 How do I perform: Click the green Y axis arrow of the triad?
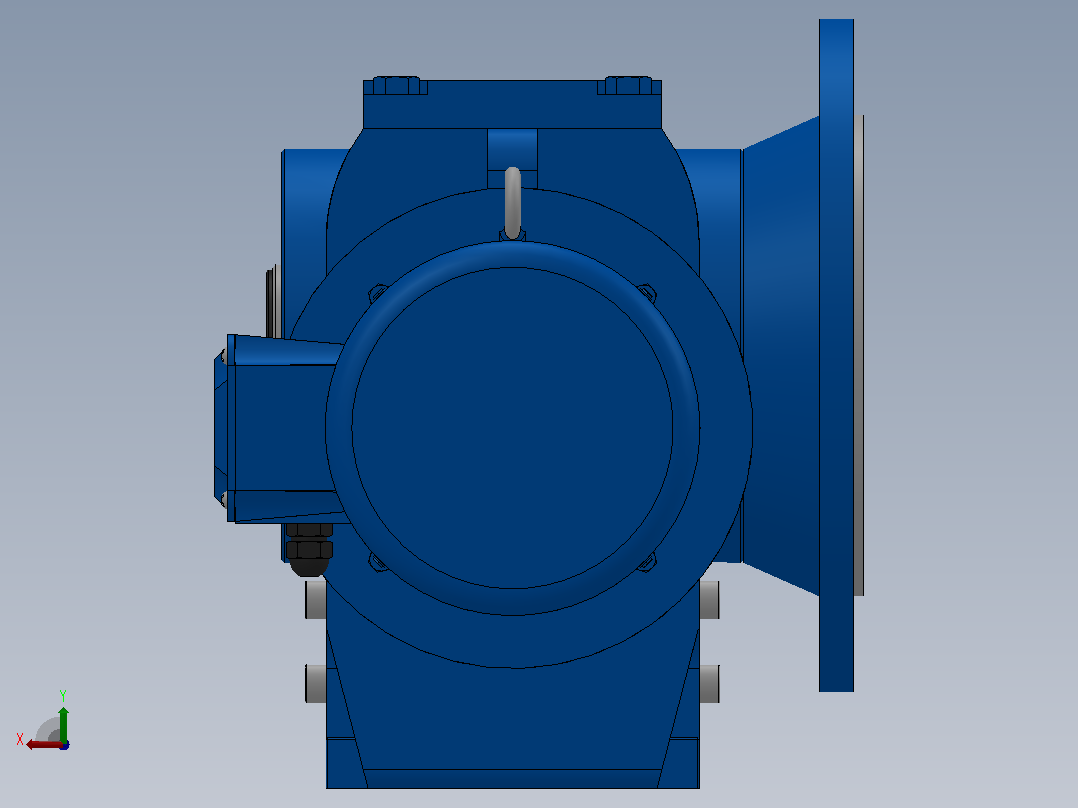pyautogui.click(x=63, y=724)
